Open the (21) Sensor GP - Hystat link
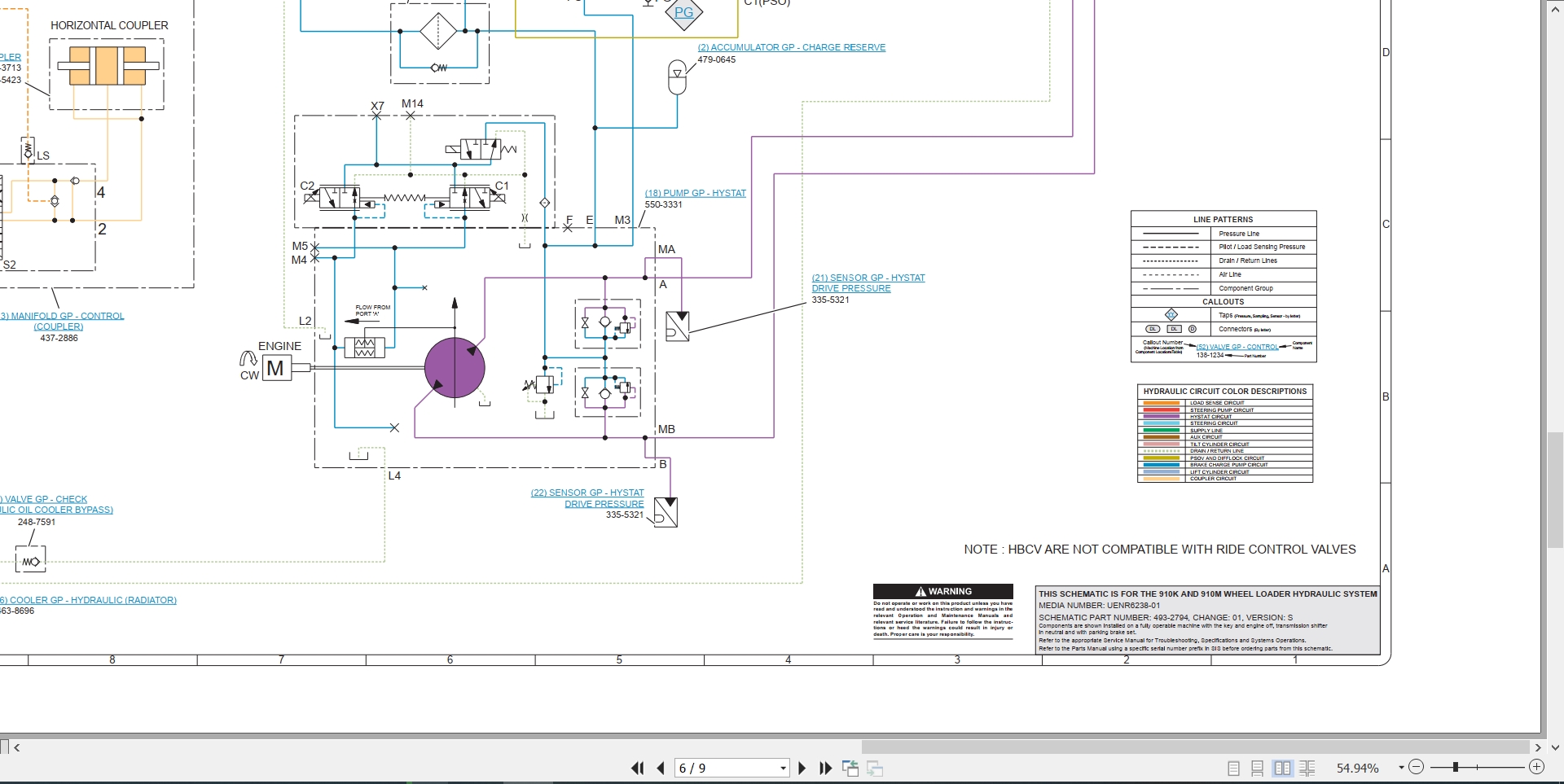Screen dimensions: 1564x784 (868, 283)
